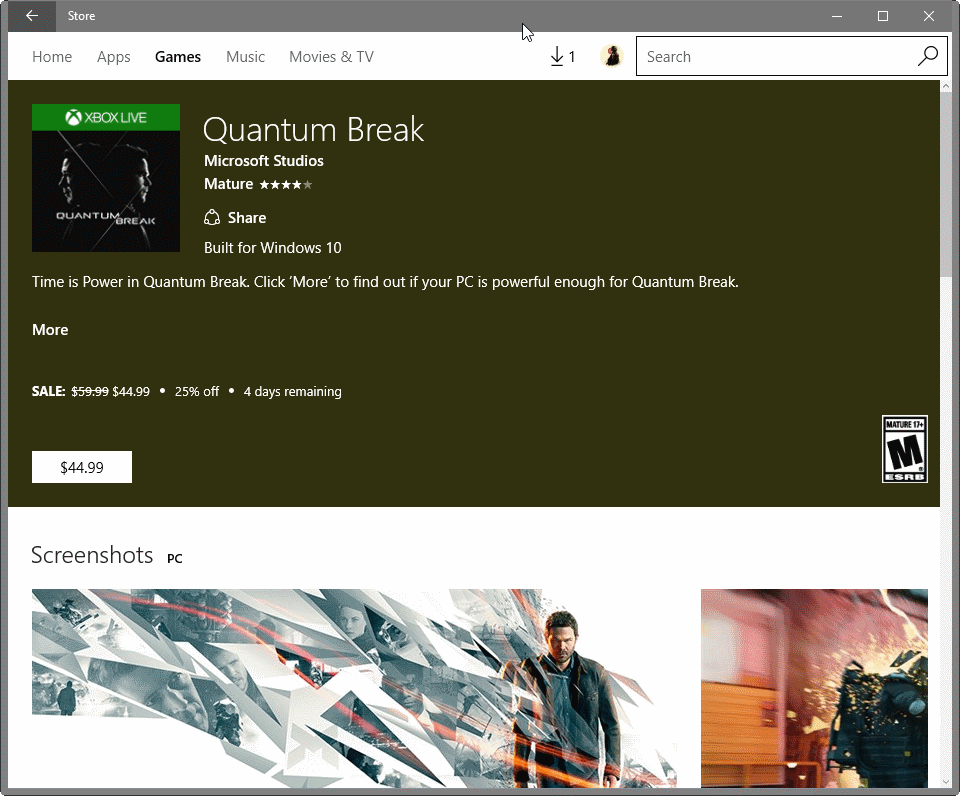Image resolution: width=960 pixels, height=796 pixels.
Task: Close the Store window
Action: point(929,16)
